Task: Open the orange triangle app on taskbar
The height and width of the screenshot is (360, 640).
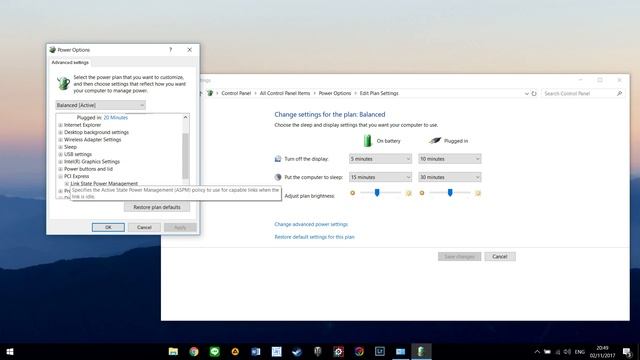Action: point(235,351)
